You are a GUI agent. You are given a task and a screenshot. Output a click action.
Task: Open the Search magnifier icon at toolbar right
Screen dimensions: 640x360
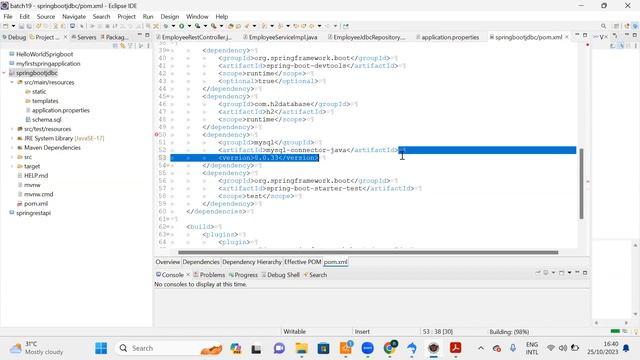coord(603,26)
